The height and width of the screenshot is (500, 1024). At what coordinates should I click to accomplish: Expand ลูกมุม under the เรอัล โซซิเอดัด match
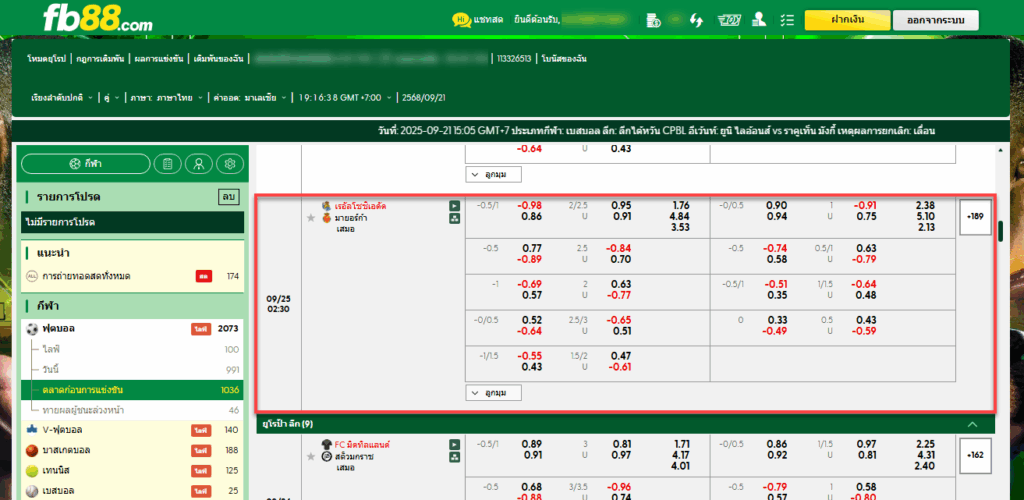tap(493, 393)
